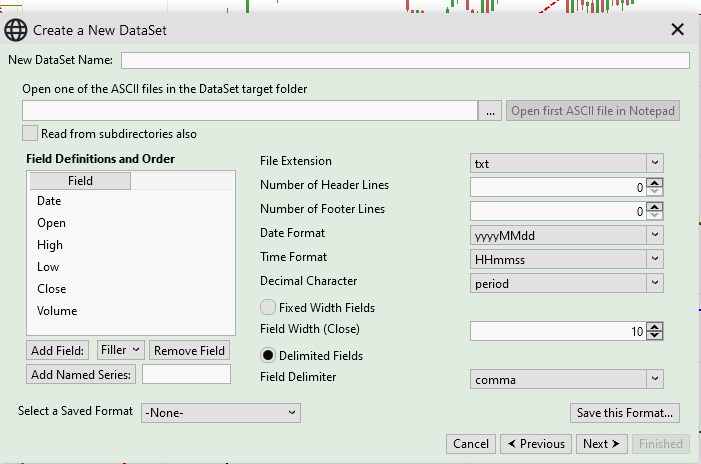Click the ASCII file path input box
This screenshot has height=464, width=701.
[x=250, y=111]
